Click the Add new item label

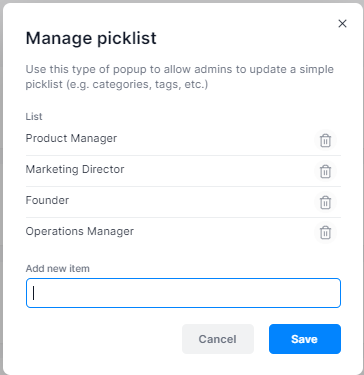[x=58, y=268]
